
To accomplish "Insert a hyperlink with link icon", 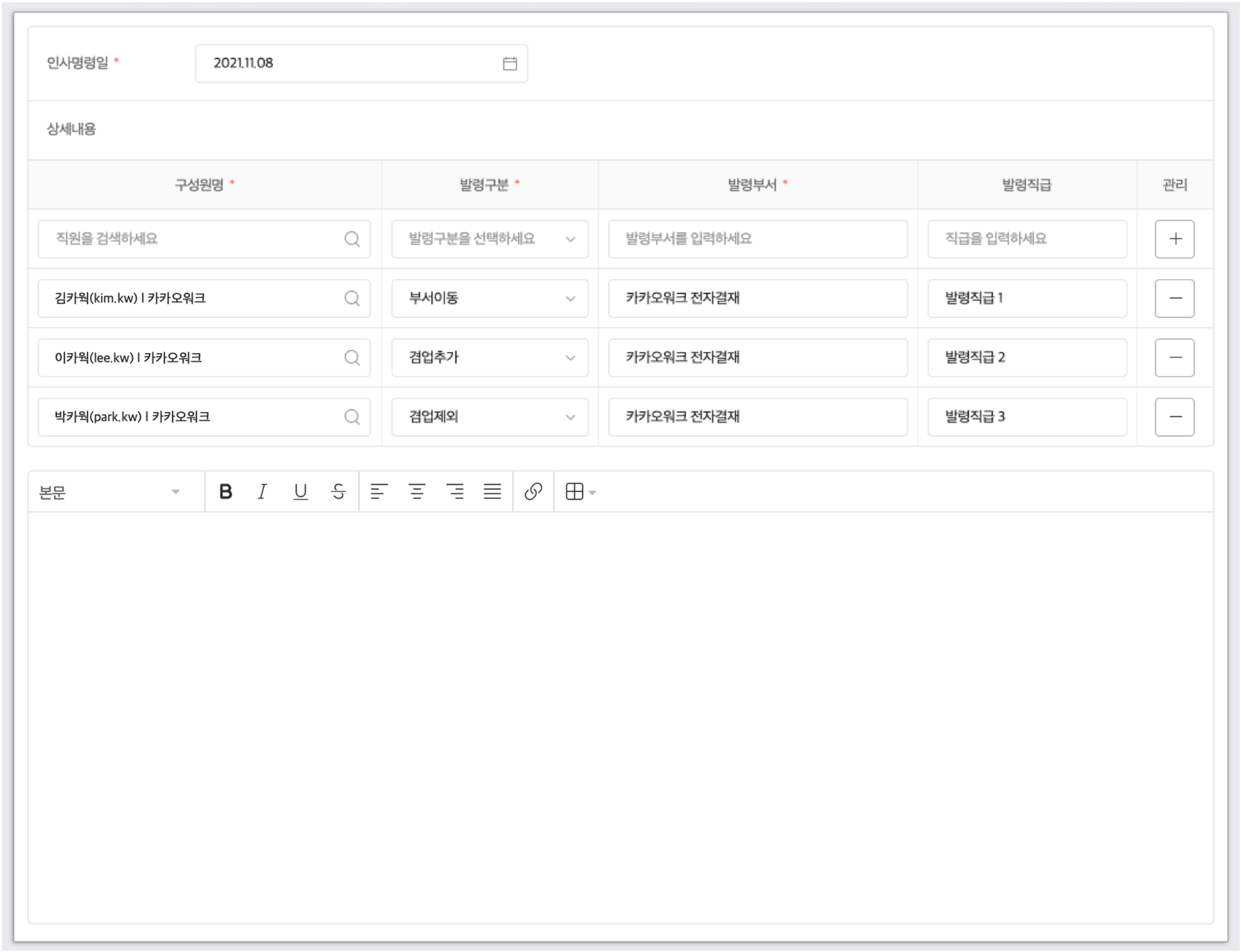I will pyautogui.click(x=533, y=492).
